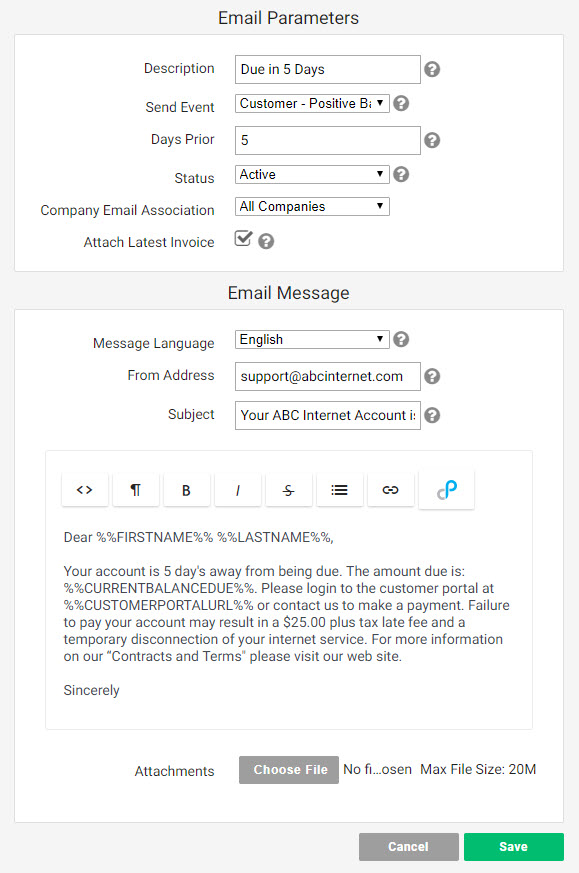Screen dimensions: 579x873
Task: Expand the Company Email Association dropdown
Action: [312, 207]
